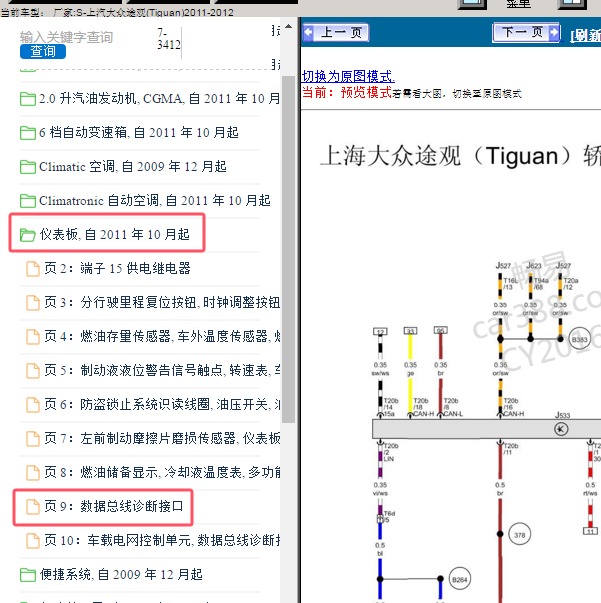
Task: Click document icon beside 页 8
Action: coord(33,473)
